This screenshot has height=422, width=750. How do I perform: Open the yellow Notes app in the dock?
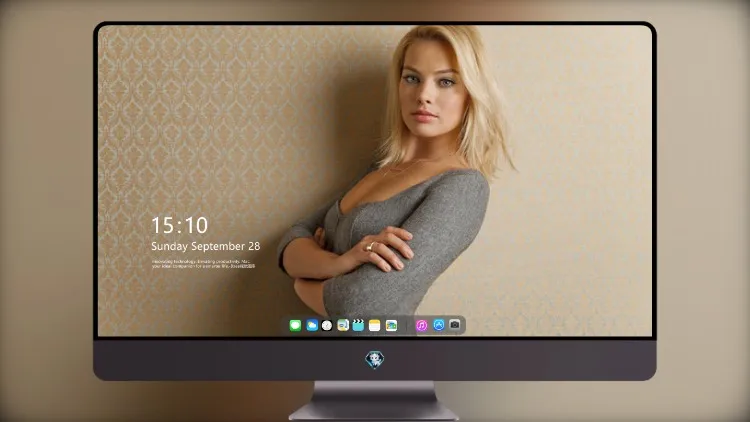tap(375, 325)
